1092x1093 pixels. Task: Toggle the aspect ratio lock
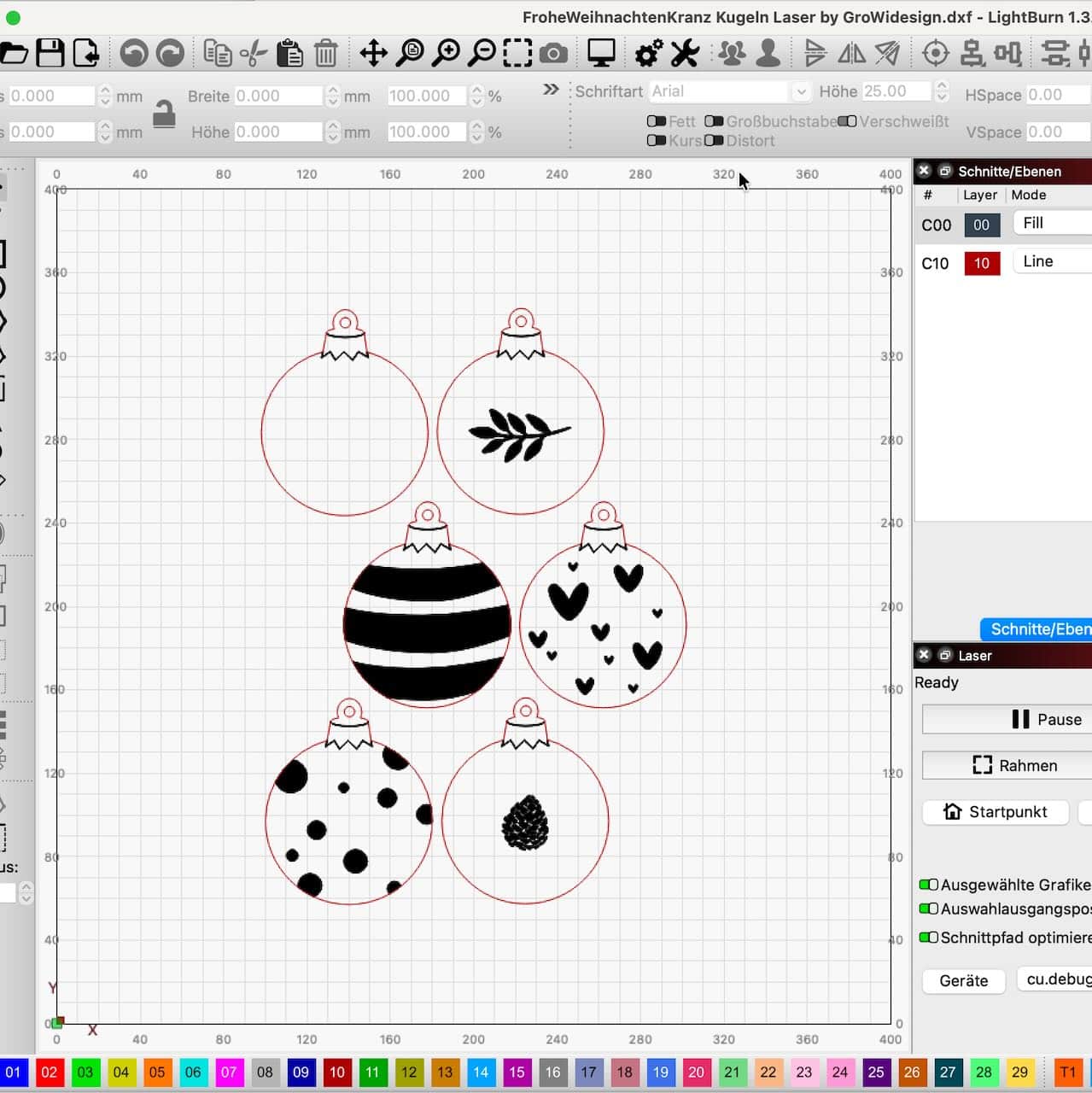pyautogui.click(x=164, y=114)
